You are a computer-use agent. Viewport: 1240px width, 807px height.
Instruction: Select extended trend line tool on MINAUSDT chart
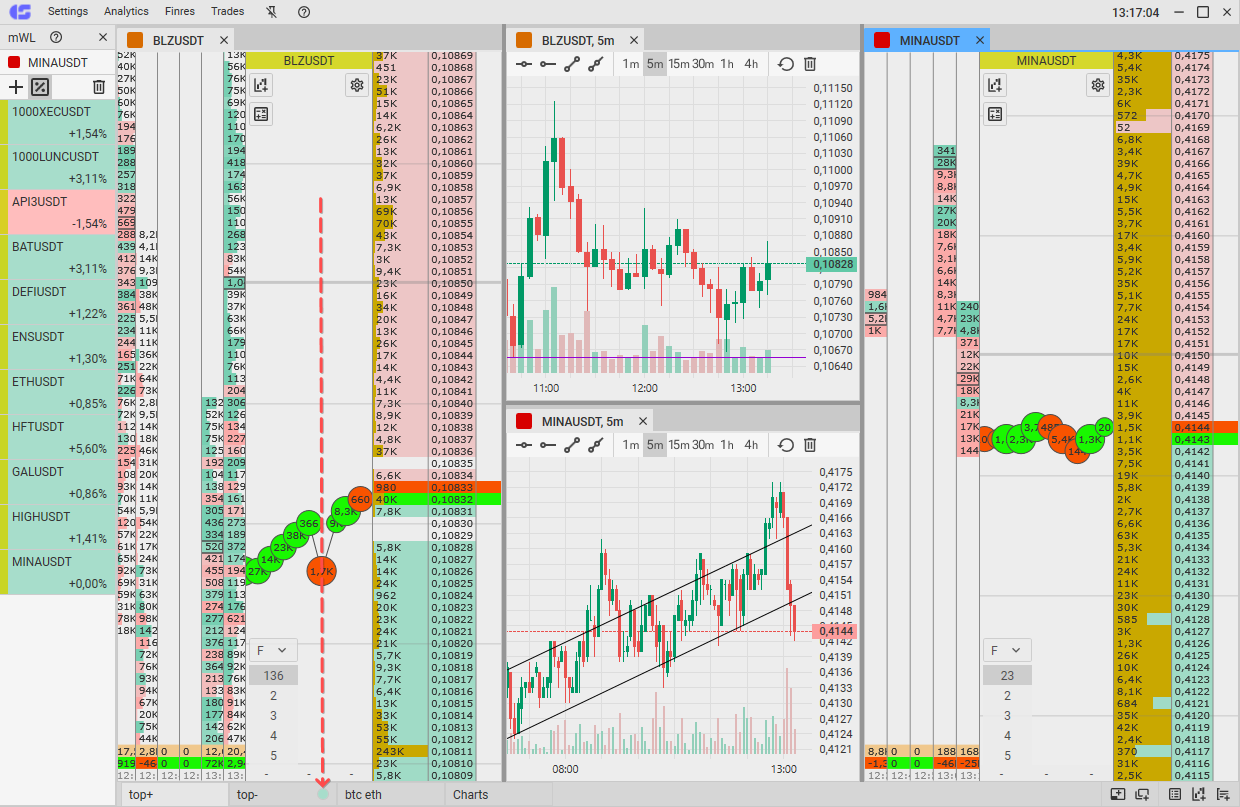coord(596,445)
